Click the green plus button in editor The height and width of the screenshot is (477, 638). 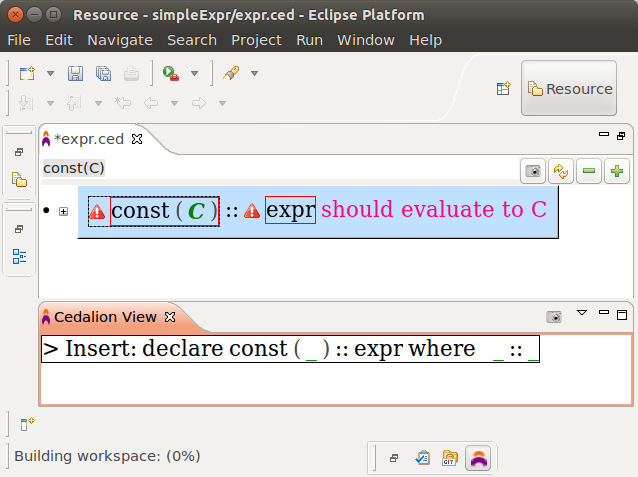tap(617, 171)
